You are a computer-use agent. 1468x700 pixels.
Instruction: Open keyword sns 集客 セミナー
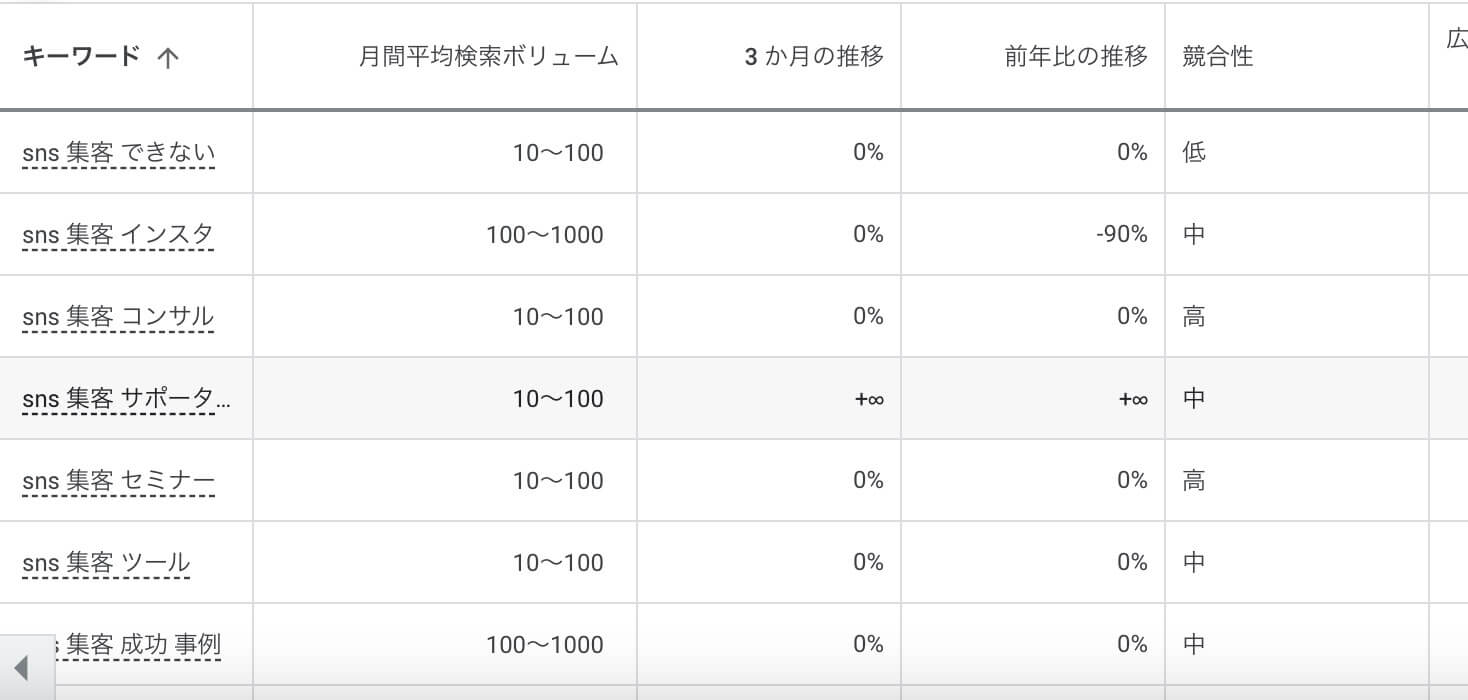click(118, 481)
